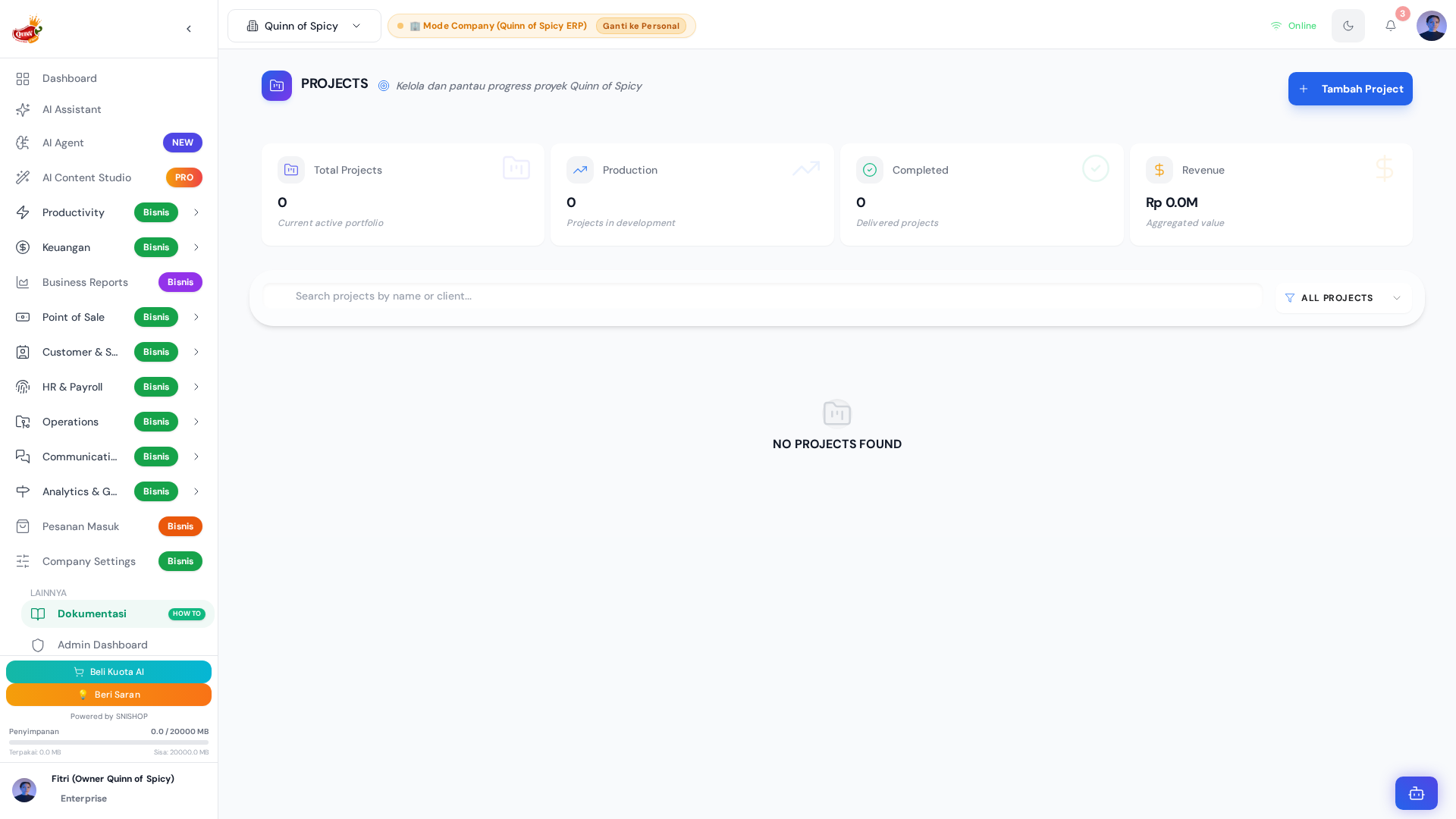Expand the Operations menu chevron
The image size is (1456, 819).
[196, 422]
